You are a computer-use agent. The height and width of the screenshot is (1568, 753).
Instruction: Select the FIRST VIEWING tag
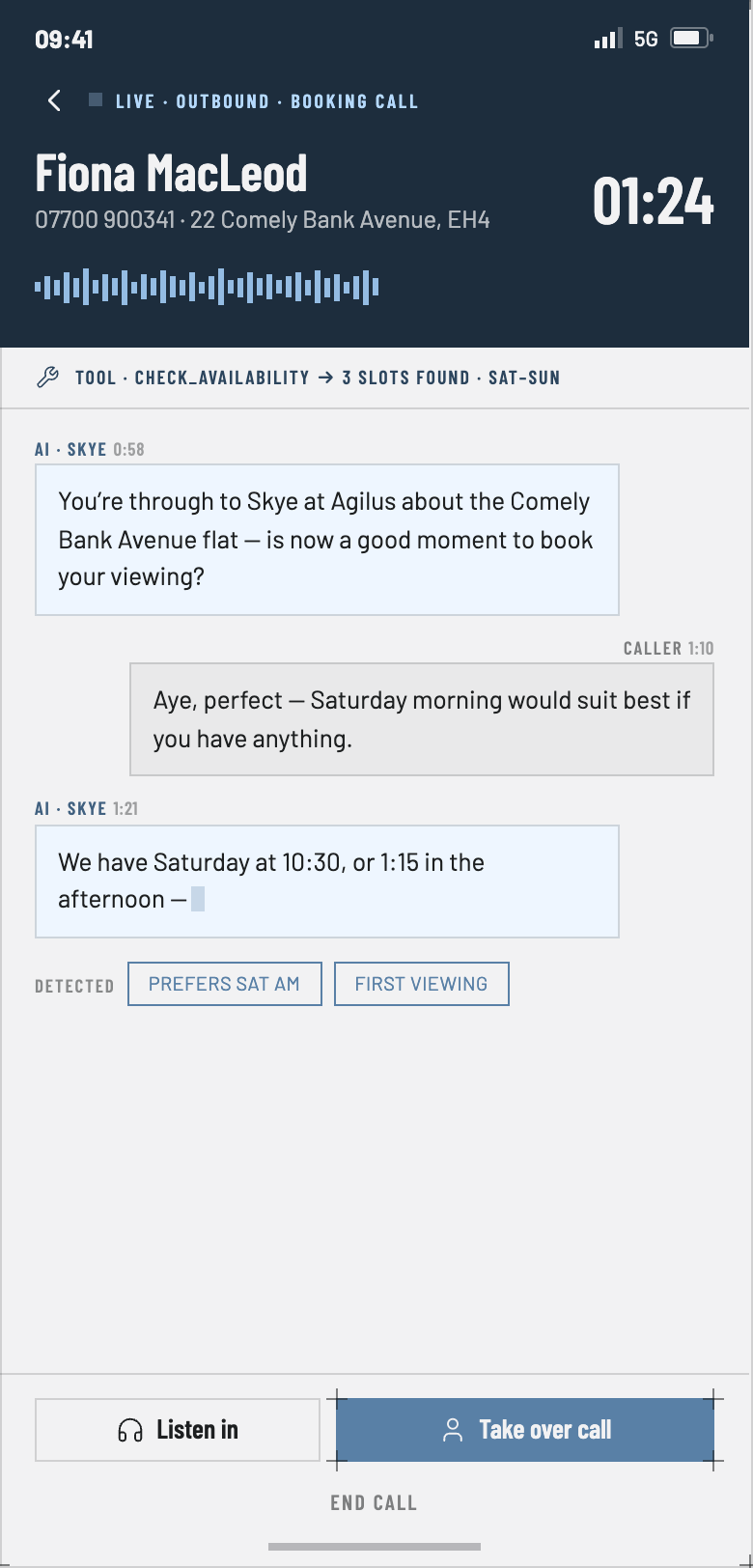[x=421, y=984]
